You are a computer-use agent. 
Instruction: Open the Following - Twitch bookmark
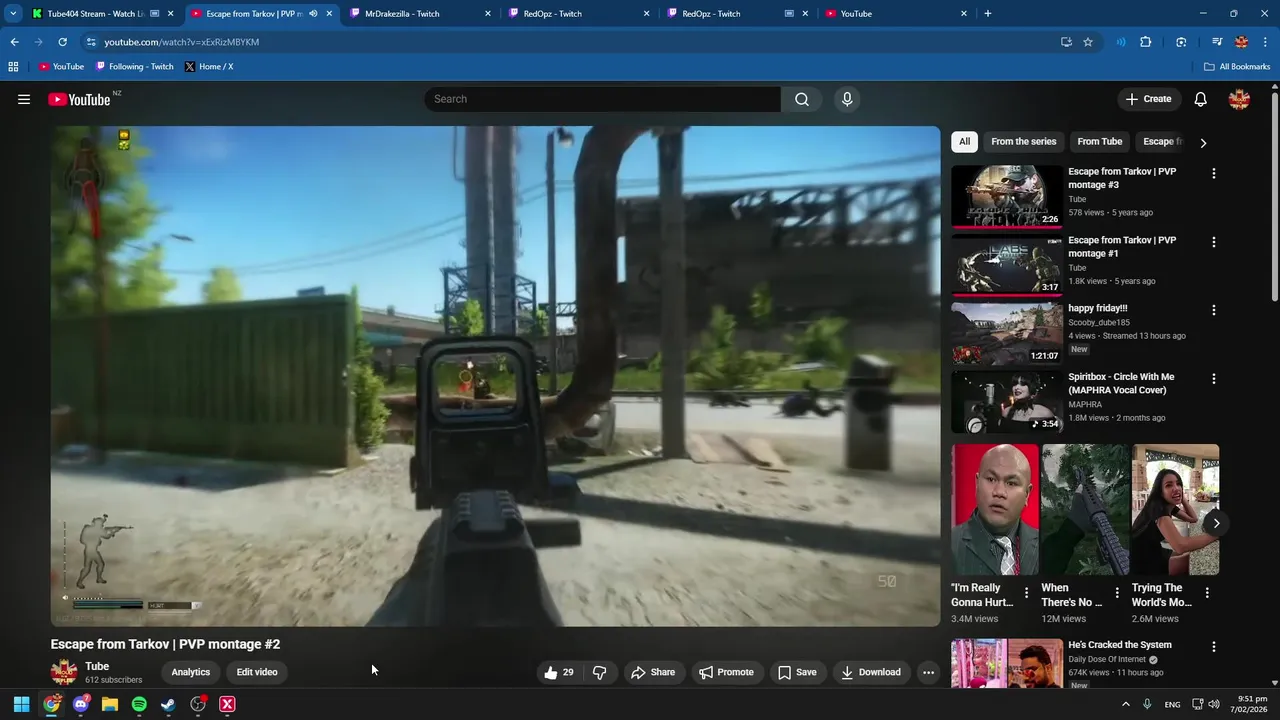click(134, 67)
